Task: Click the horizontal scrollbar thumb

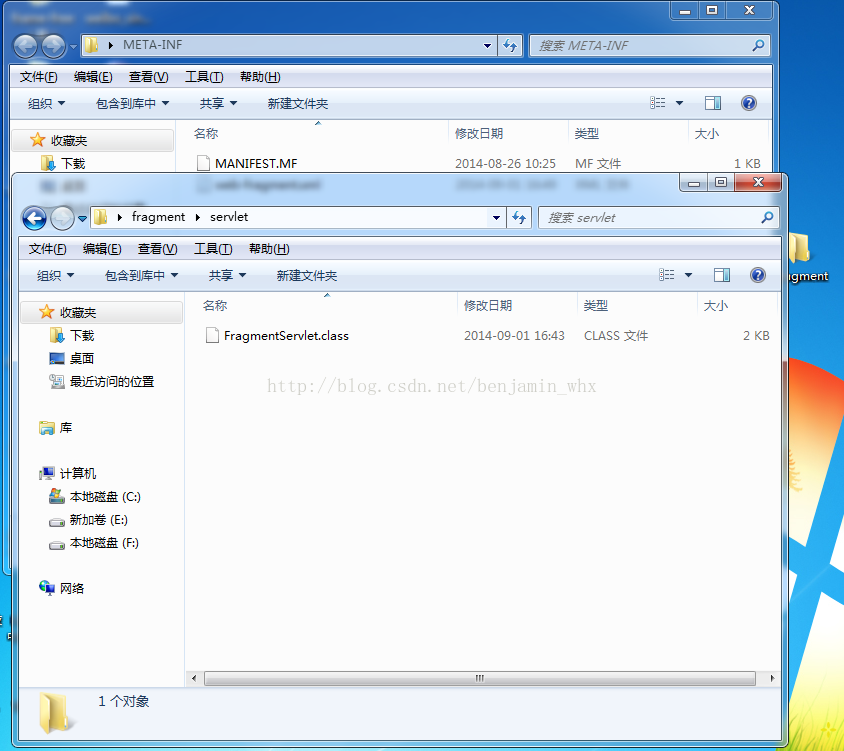Action: tap(480, 678)
